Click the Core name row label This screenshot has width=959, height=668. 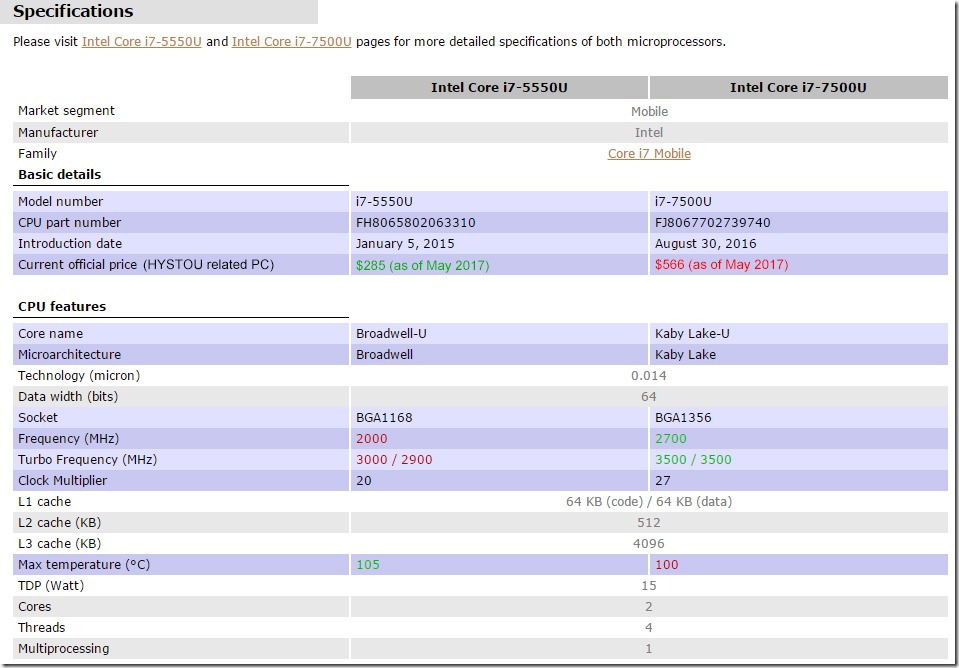coord(50,333)
